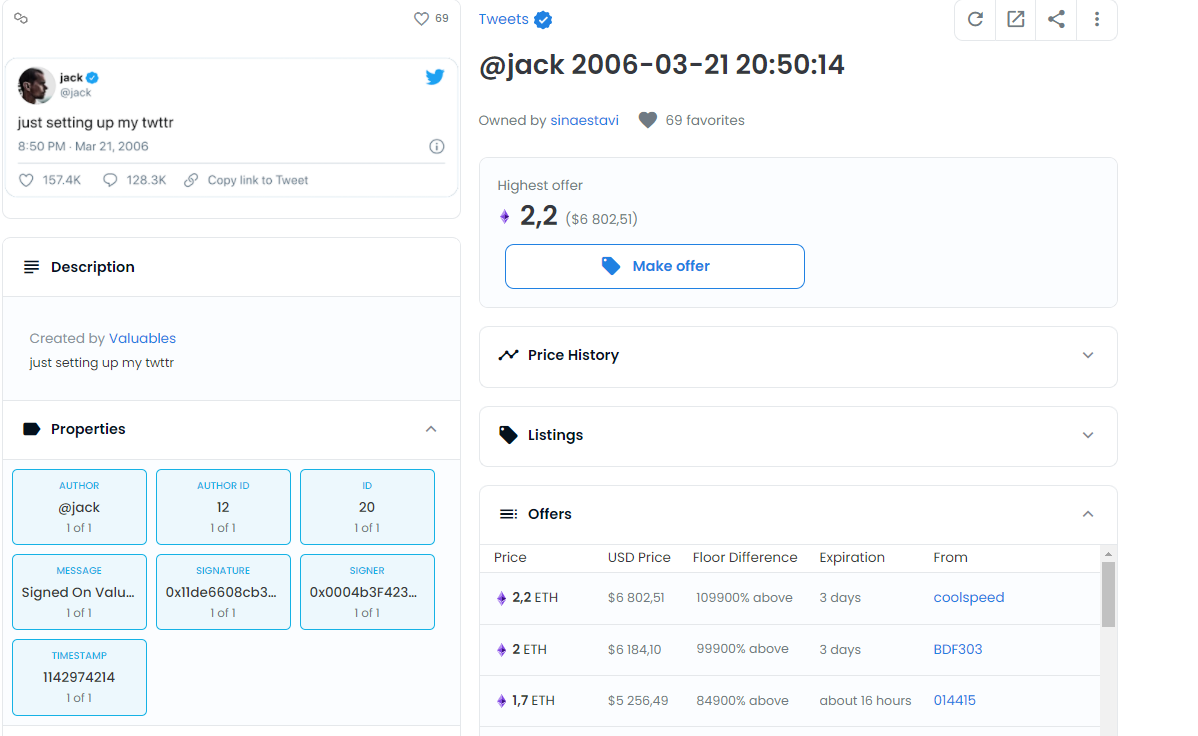This screenshot has height=736, width=1198.
Task: Click the $6 802,51 USD price cell
Action: click(x=636, y=598)
